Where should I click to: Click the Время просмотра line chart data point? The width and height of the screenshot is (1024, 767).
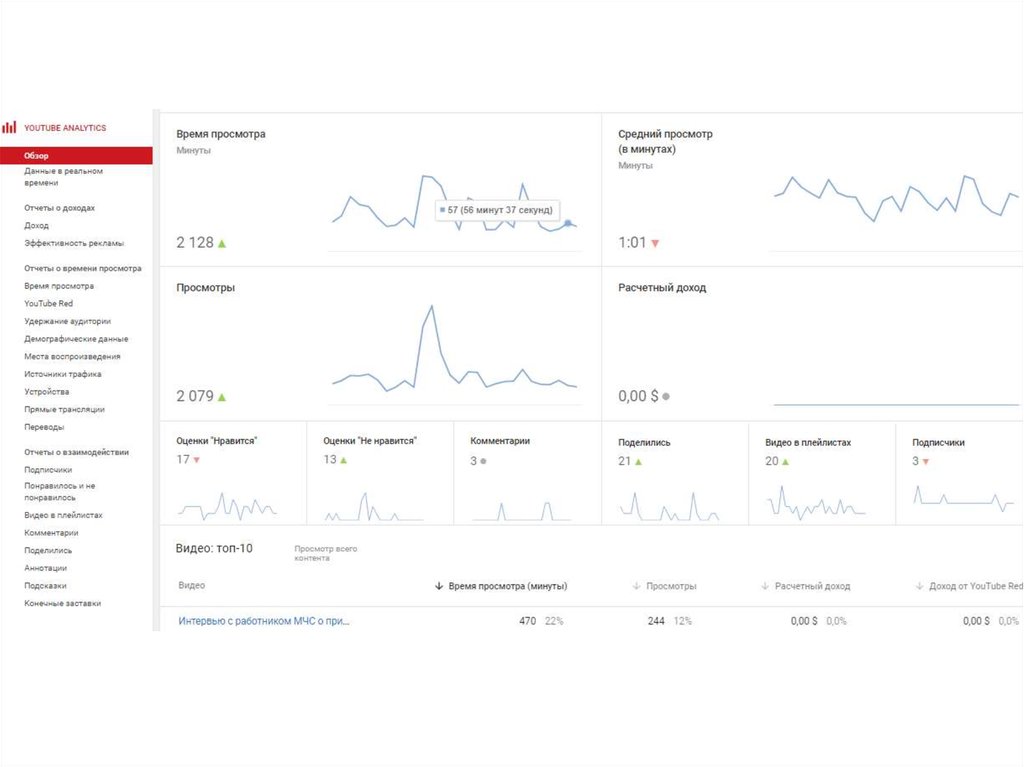tap(568, 223)
